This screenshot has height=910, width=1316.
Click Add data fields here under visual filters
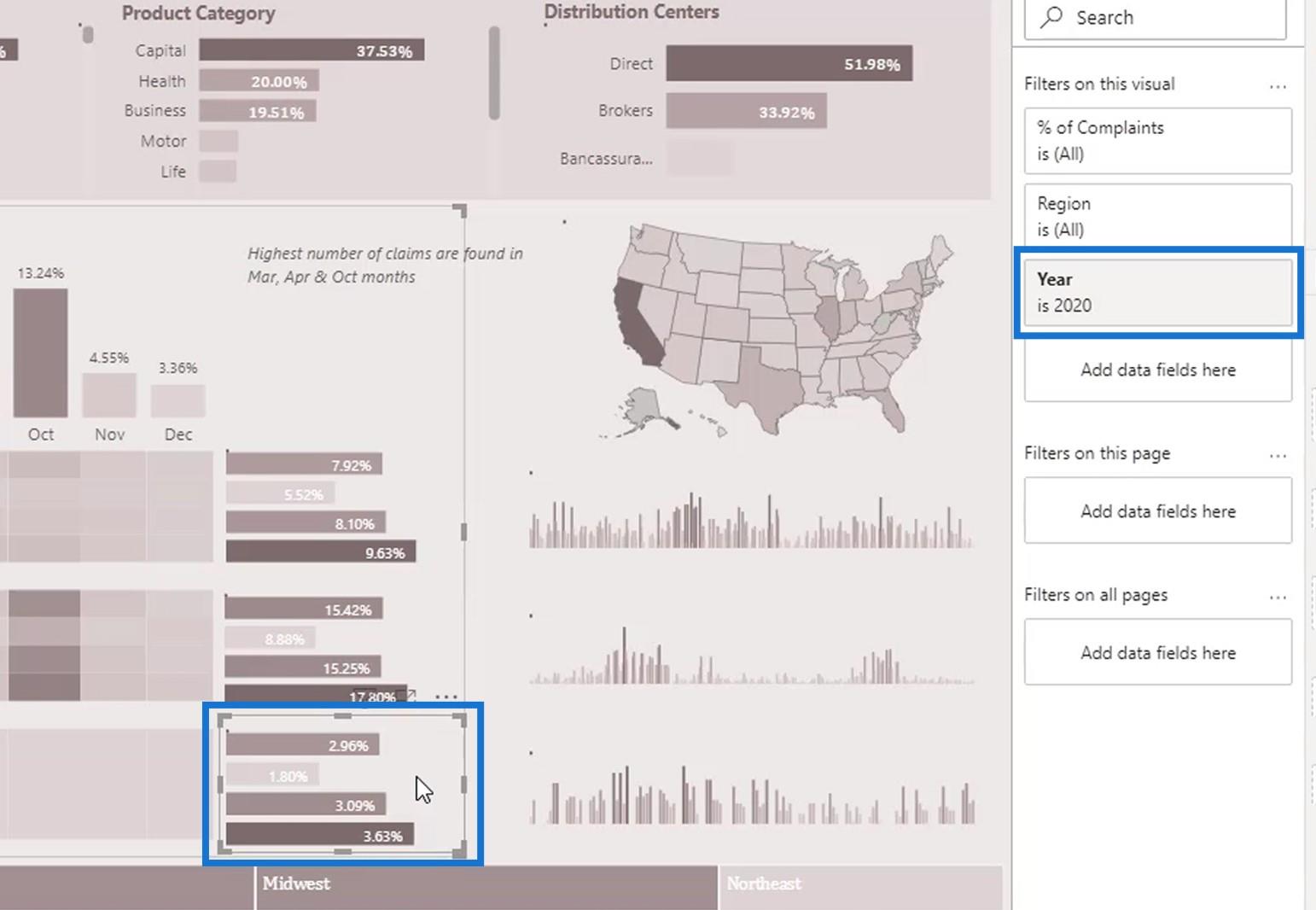[x=1158, y=370]
